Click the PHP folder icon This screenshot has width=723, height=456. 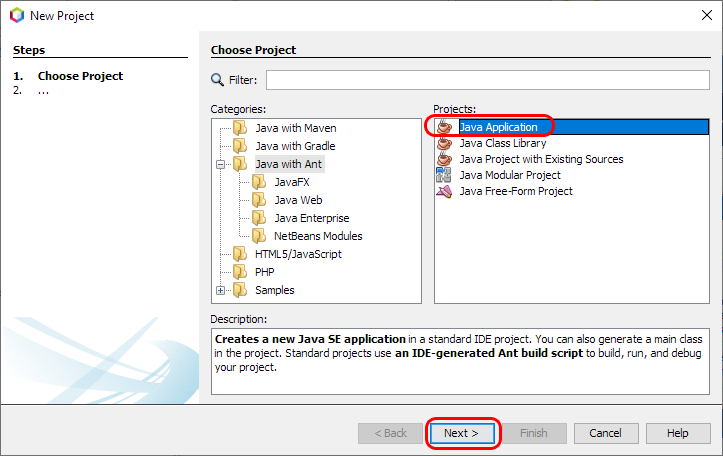point(240,272)
